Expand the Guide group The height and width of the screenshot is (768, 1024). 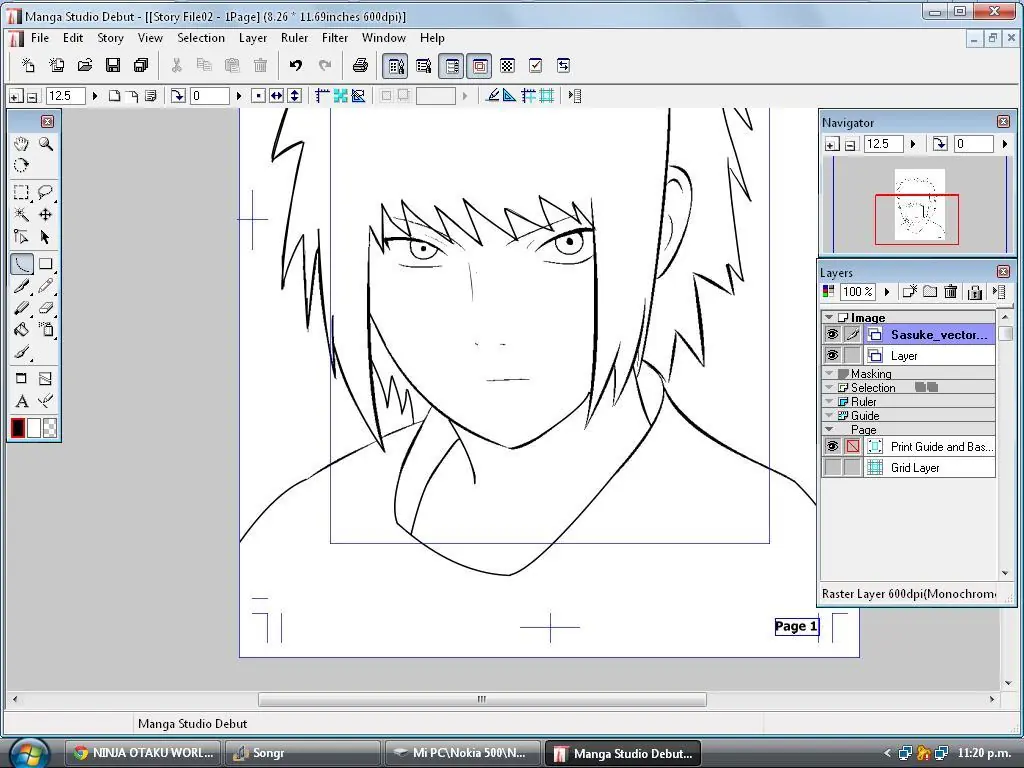click(x=829, y=415)
